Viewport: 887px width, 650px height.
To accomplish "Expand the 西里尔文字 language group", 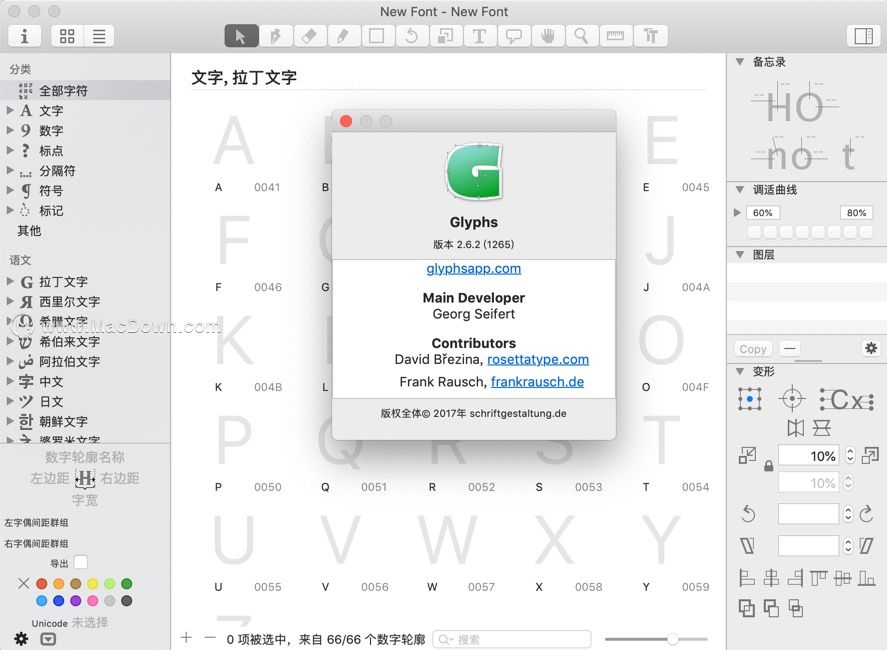I will (10, 301).
